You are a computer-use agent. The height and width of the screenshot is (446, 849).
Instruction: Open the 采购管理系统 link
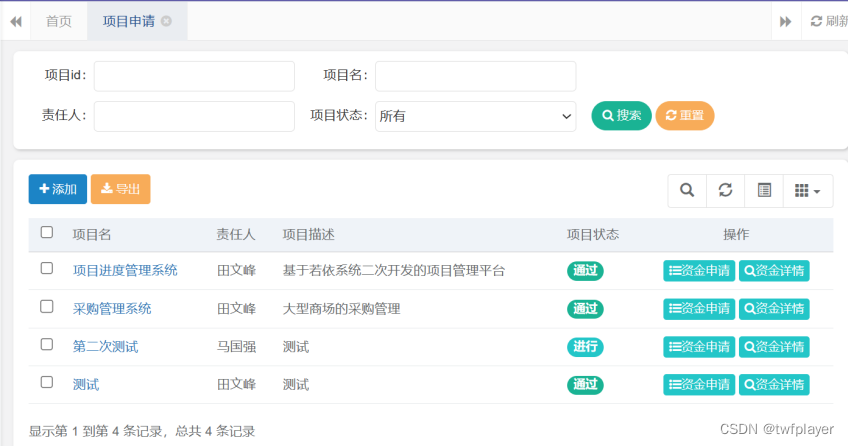[112, 309]
